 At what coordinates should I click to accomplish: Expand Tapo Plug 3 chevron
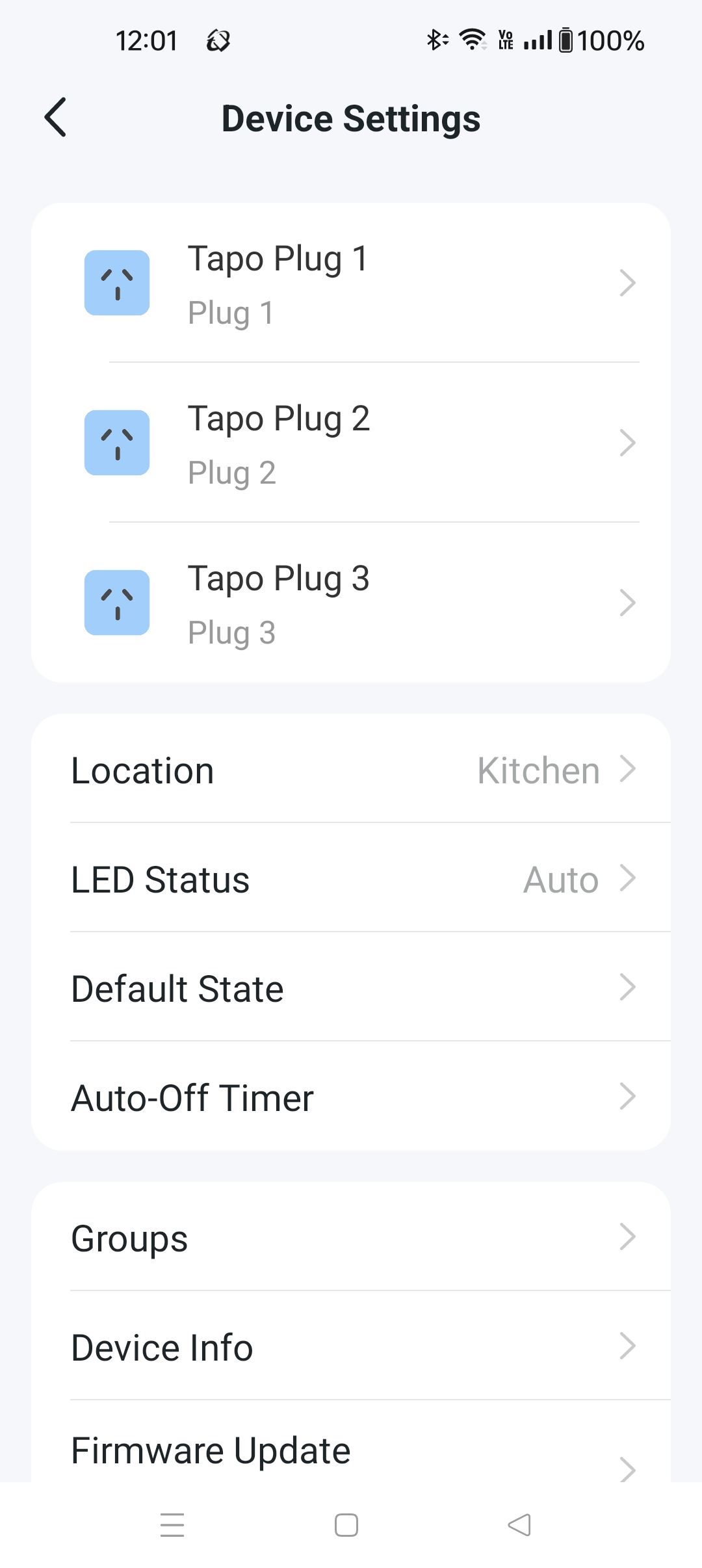tap(627, 603)
